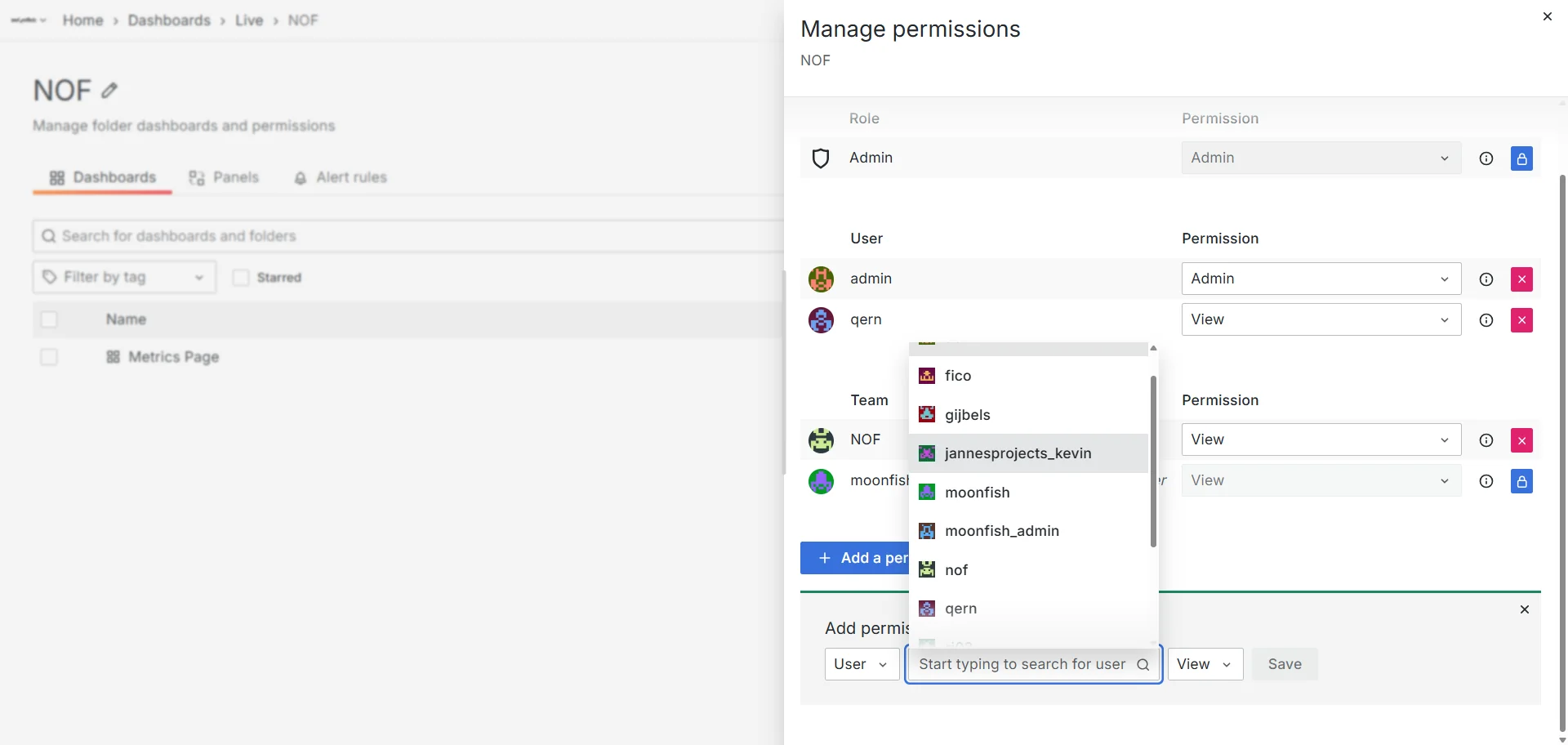Close the Add permission section
Screen dimensions: 1568x745
coord(1524,609)
